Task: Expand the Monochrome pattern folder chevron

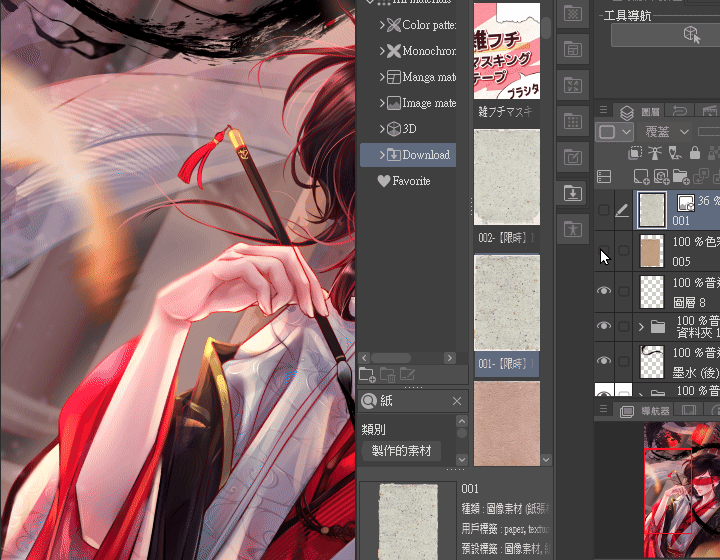Action: [382, 50]
